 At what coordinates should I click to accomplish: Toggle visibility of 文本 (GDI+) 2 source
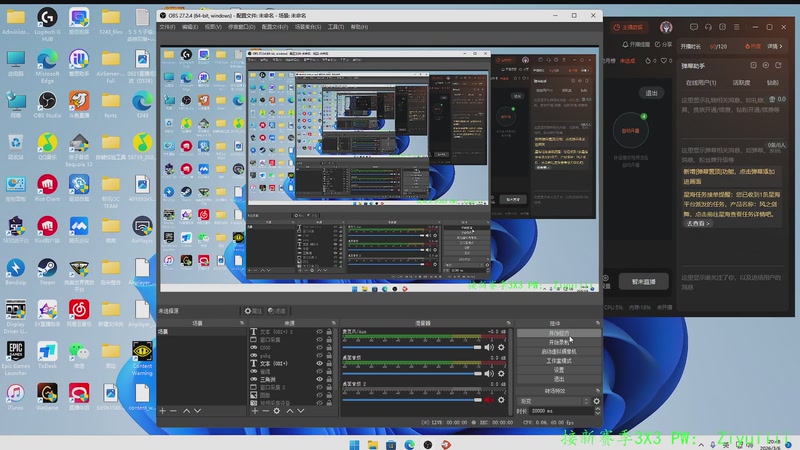pos(319,332)
